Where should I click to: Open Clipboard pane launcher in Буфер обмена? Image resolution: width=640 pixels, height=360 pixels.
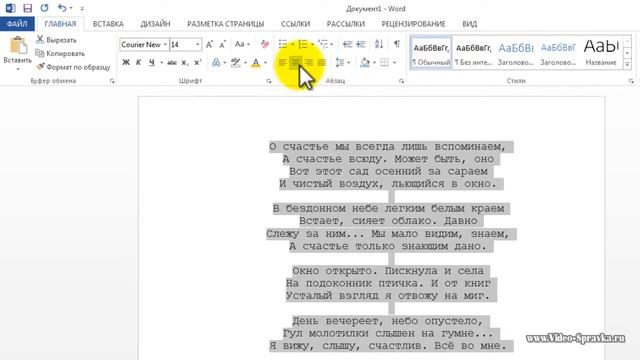(112, 81)
